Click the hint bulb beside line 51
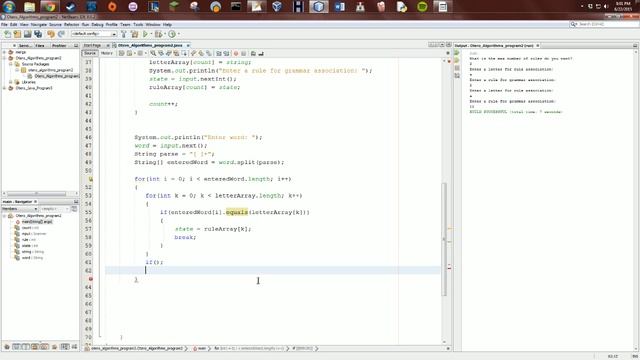The image size is (640, 360). [x=91, y=179]
